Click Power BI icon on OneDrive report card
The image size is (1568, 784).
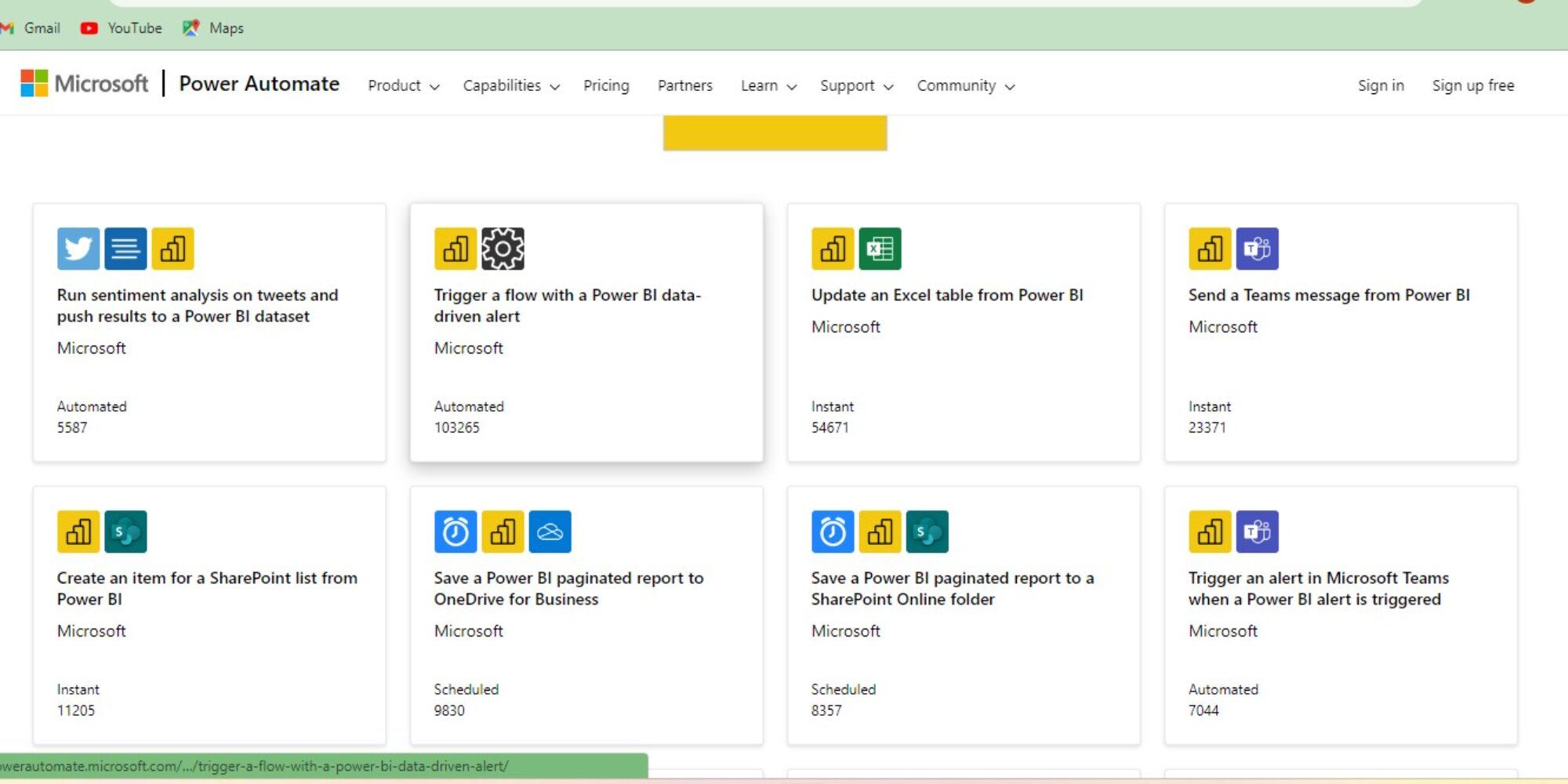click(x=503, y=532)
